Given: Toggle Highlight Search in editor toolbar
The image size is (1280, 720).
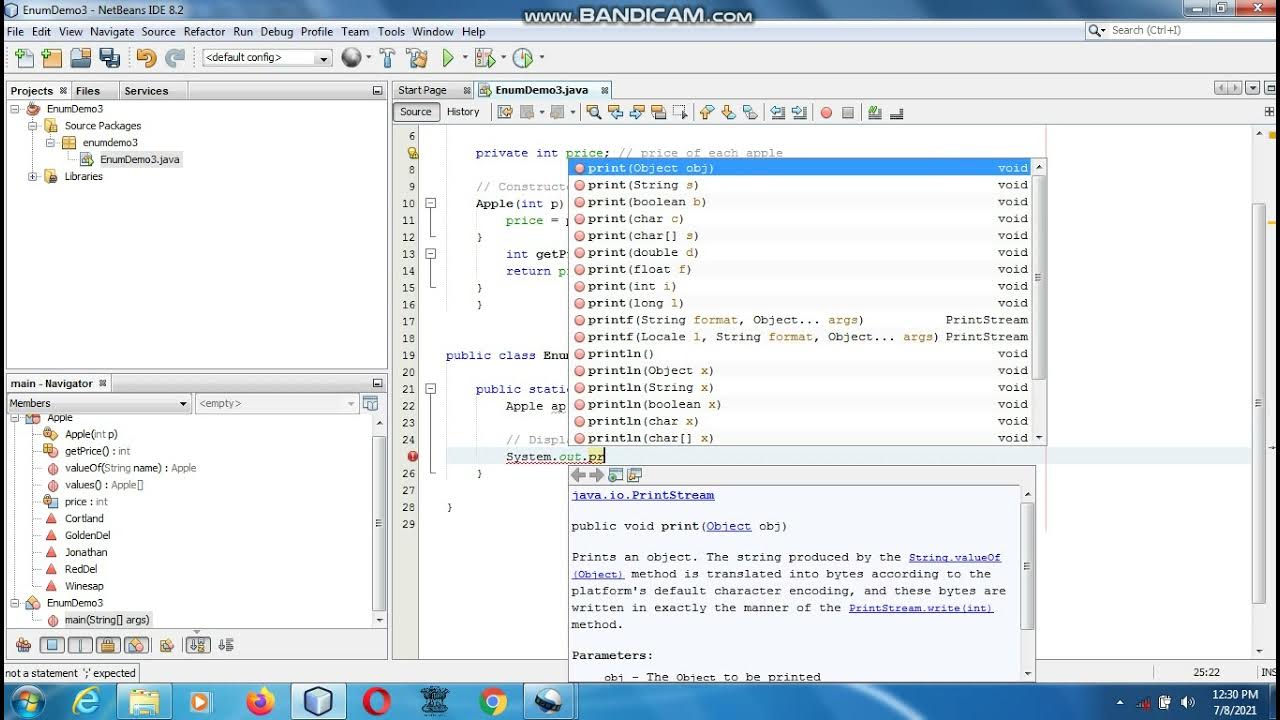Looking at the screenshot, I should (x=658, y=112).
